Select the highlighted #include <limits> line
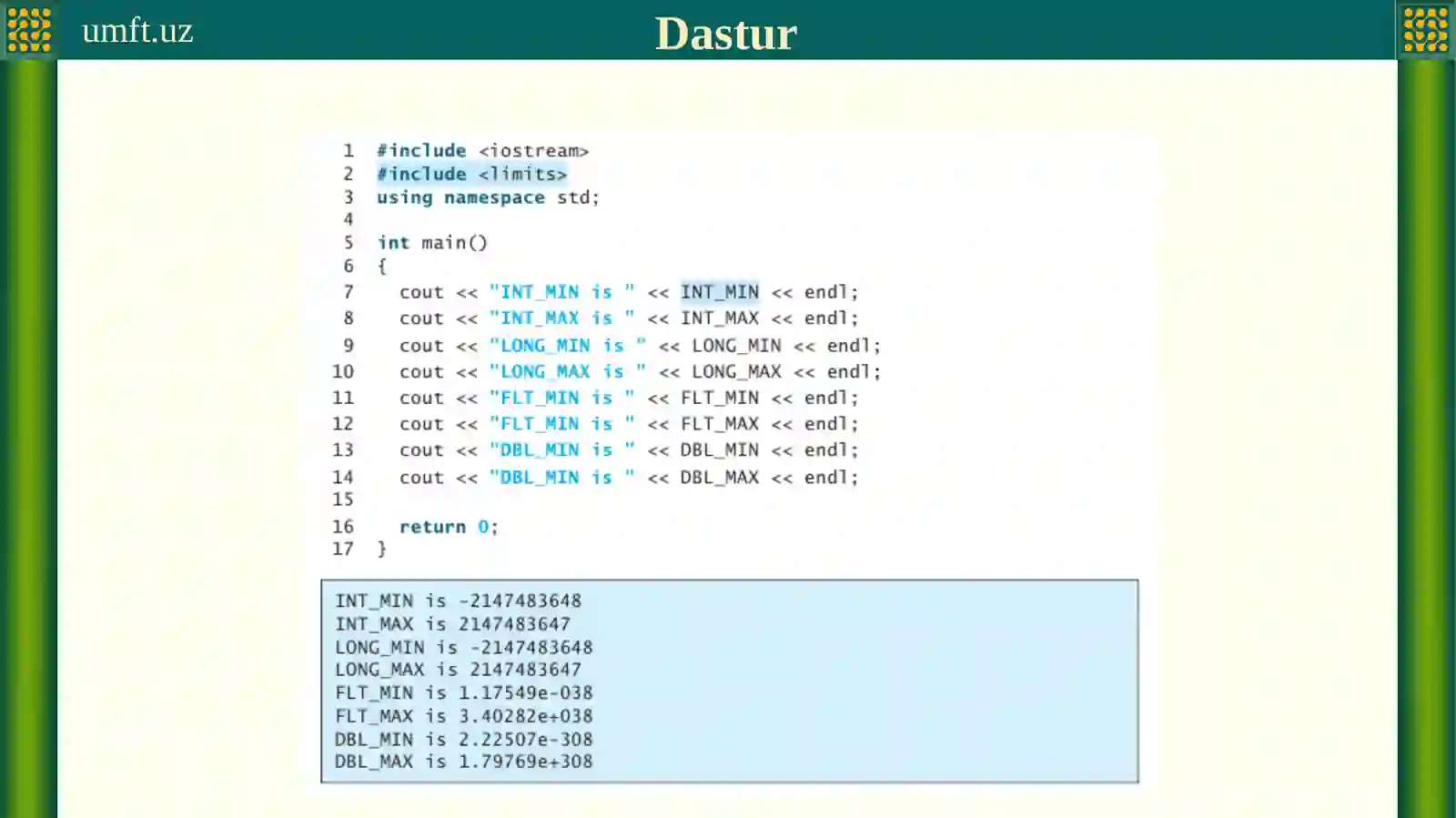Viewport: 1456px width, 818px height. 471,174
